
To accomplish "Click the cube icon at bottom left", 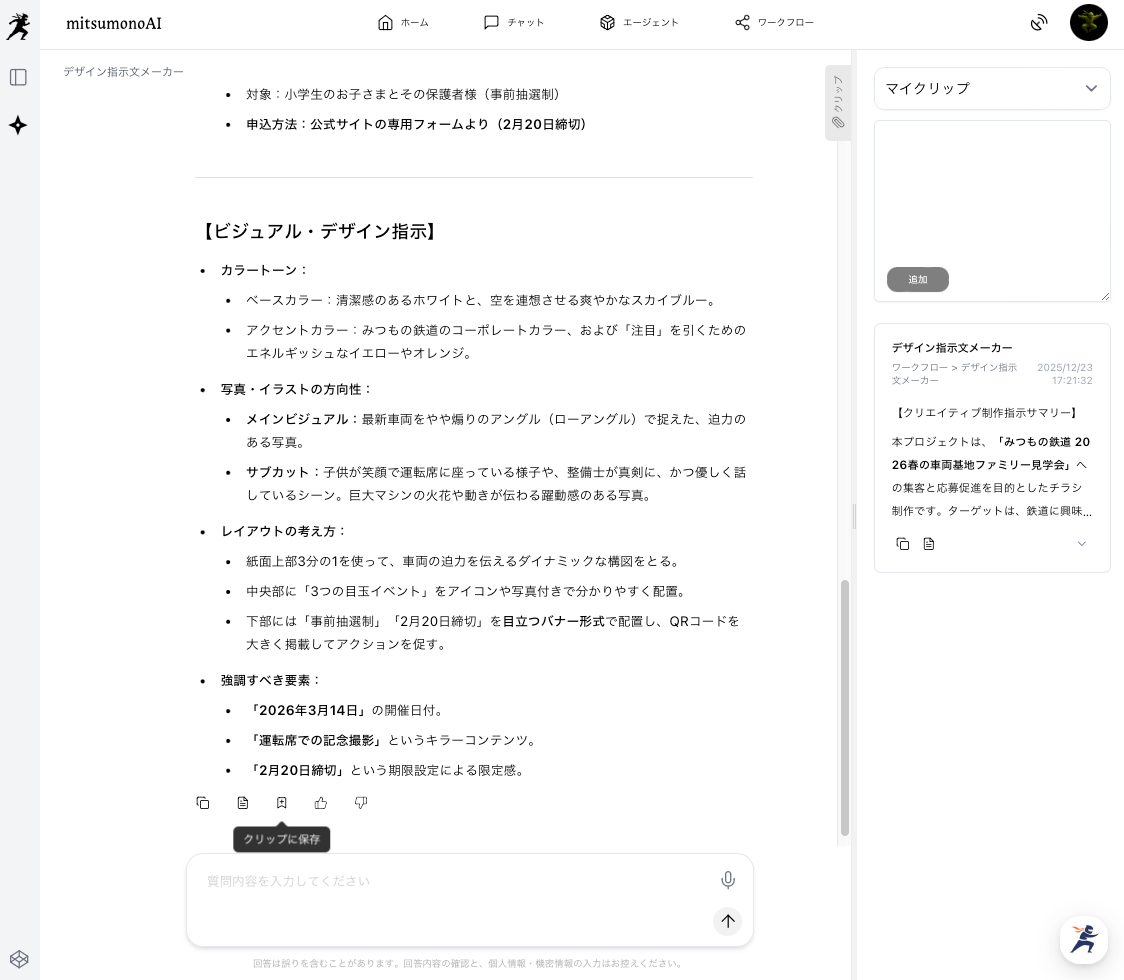I will pos(18,957).
